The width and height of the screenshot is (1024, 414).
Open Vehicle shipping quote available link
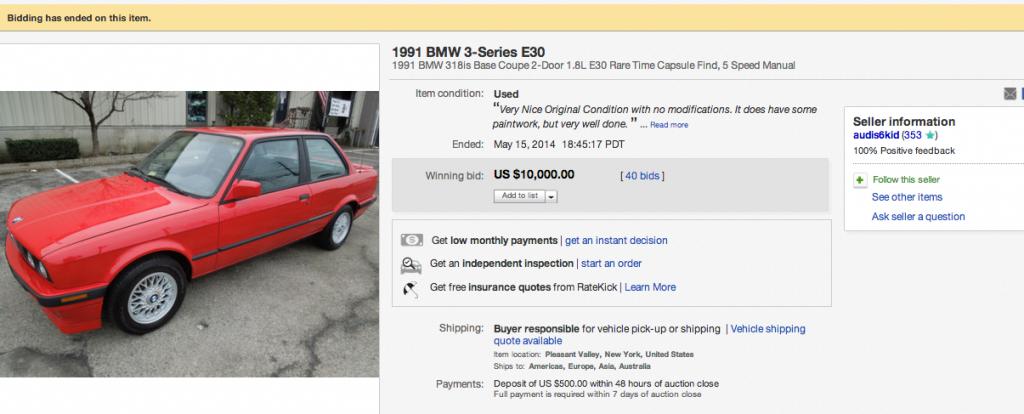[649, 335]
